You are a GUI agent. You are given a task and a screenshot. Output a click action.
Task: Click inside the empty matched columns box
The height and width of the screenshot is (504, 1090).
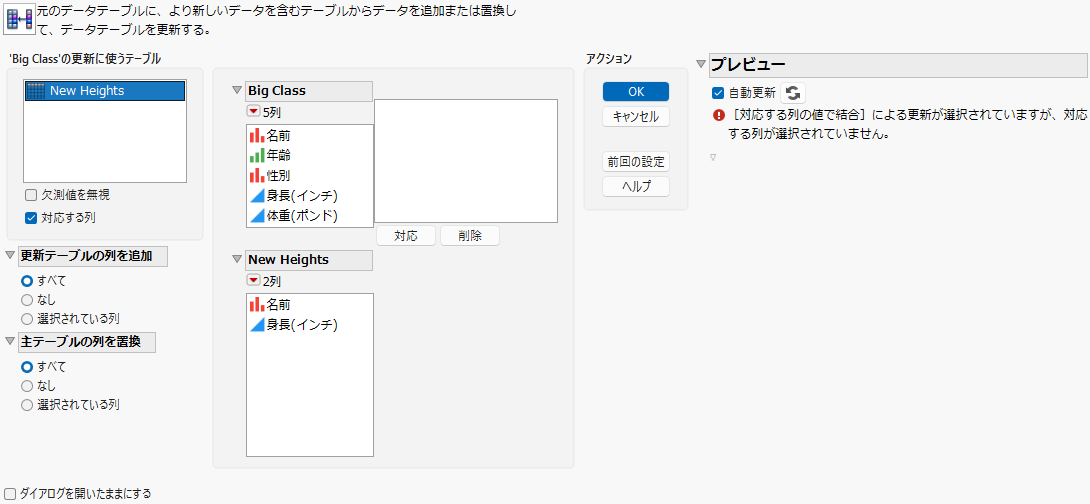(x=466, y=161)
